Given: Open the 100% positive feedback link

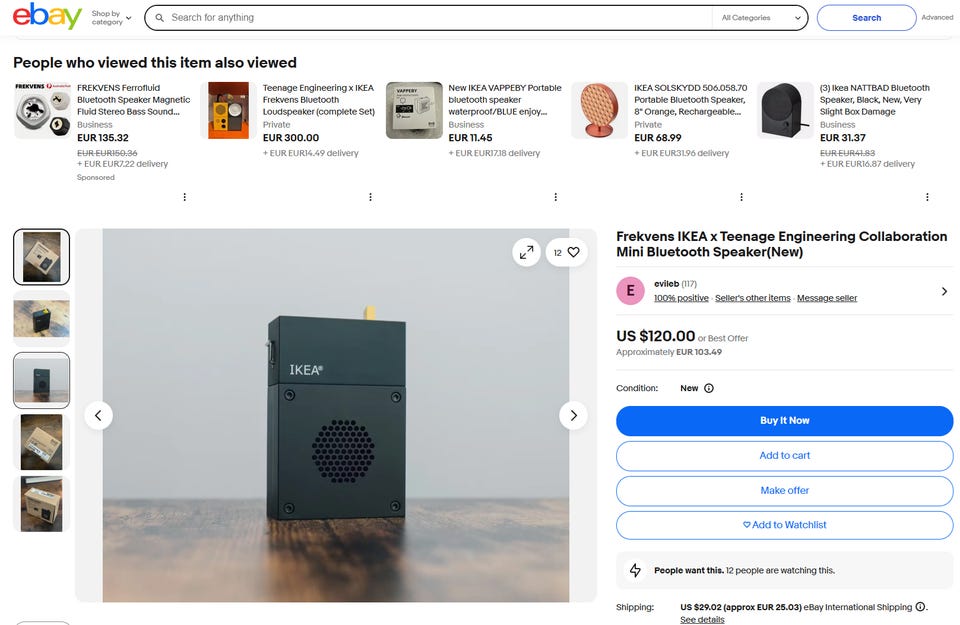Looking at the screenshot, I should click(x=681, y=298).
